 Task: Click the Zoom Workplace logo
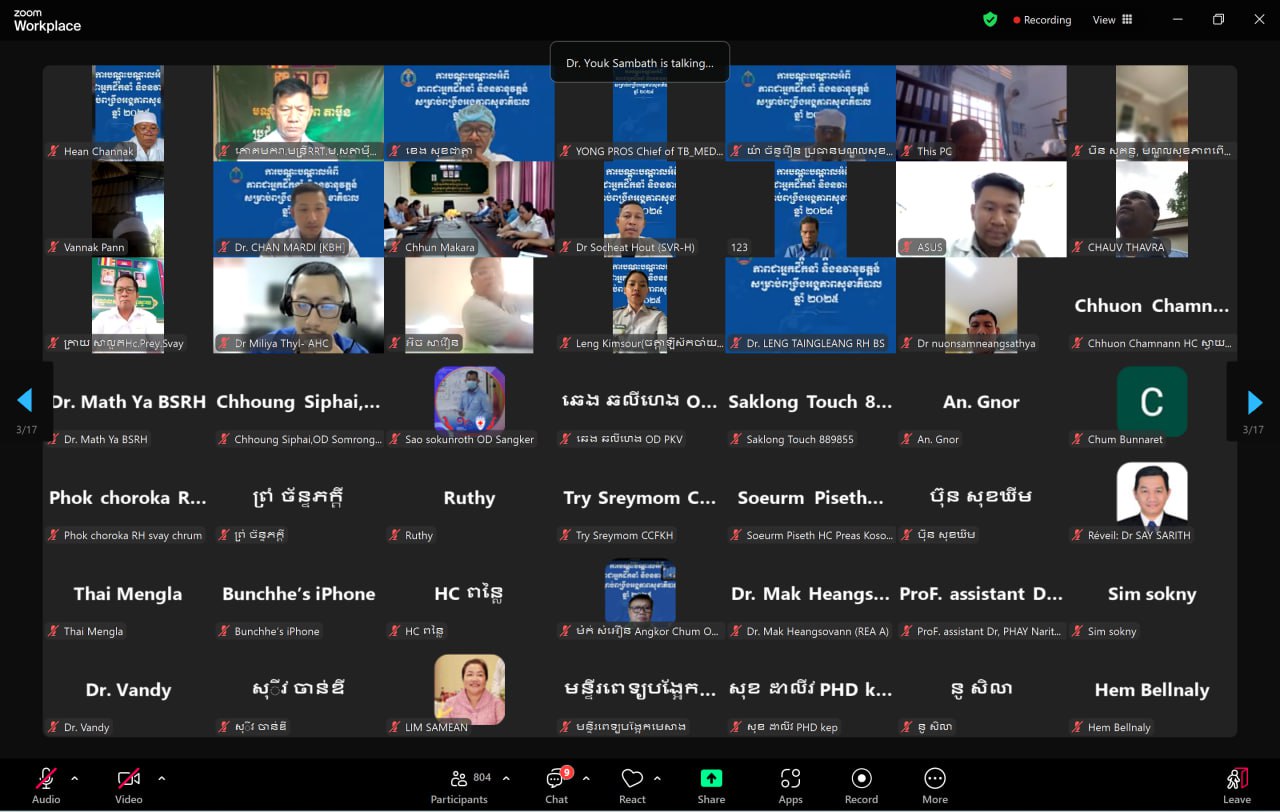coord(47,21)
